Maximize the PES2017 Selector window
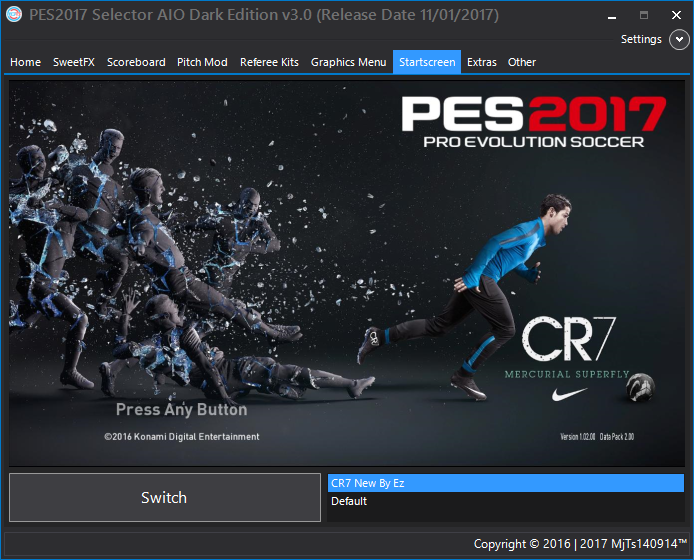This screenshot has height=560, width=694. coord(644,15)
